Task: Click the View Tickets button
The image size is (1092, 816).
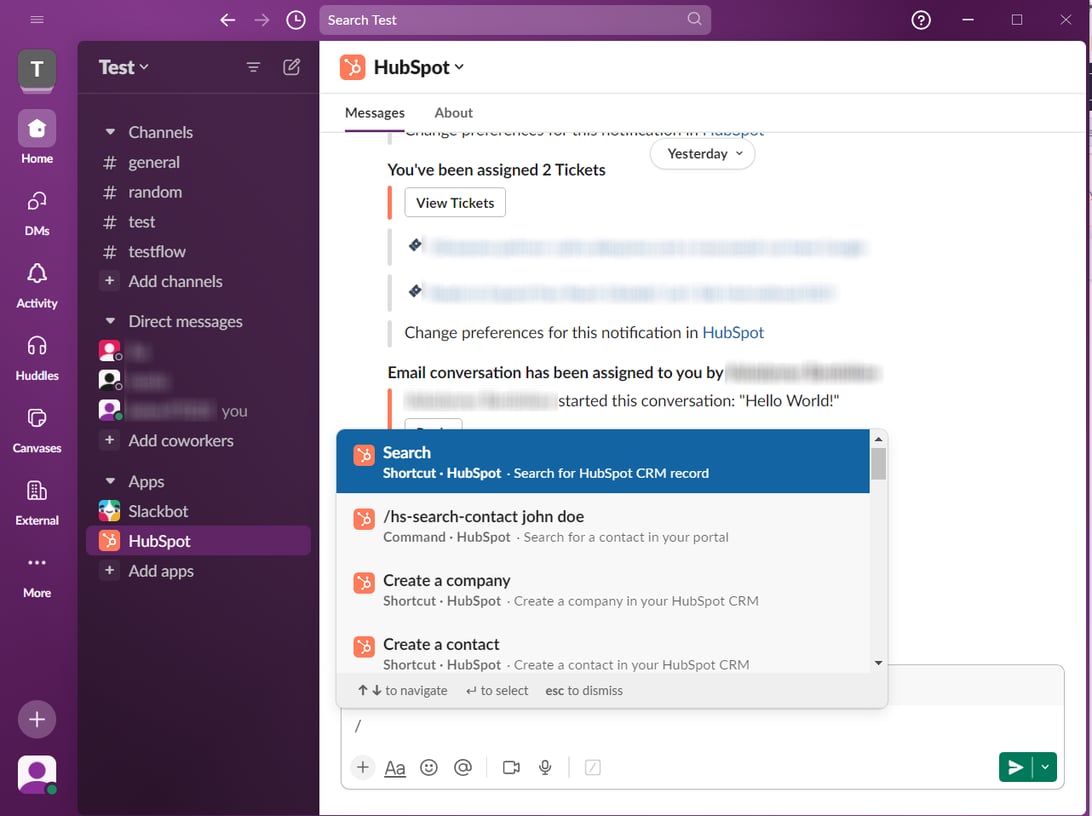Action: coord(454,202)
